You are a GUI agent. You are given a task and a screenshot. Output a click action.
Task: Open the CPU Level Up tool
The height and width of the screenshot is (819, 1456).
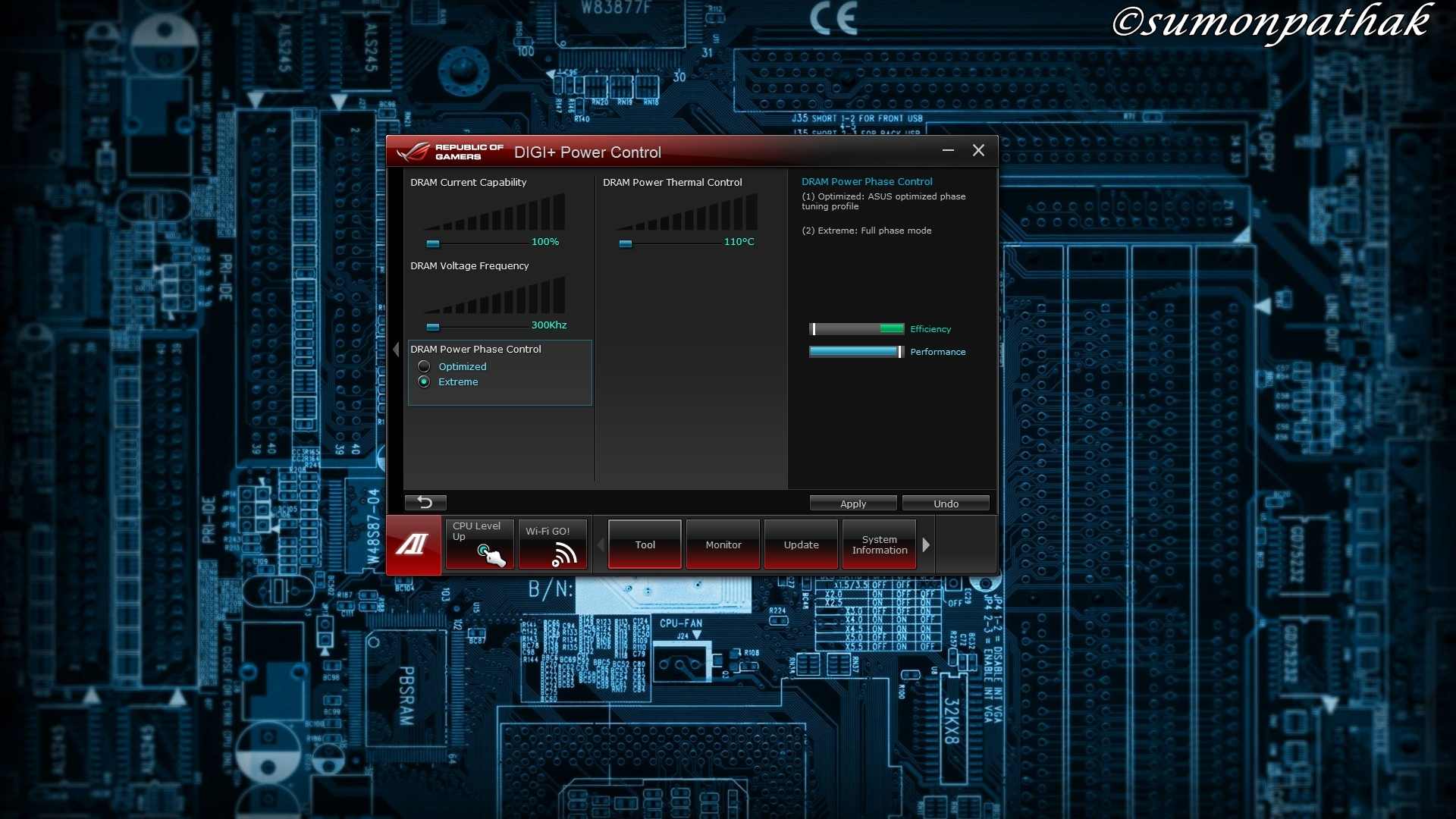(x=479, y=544)
